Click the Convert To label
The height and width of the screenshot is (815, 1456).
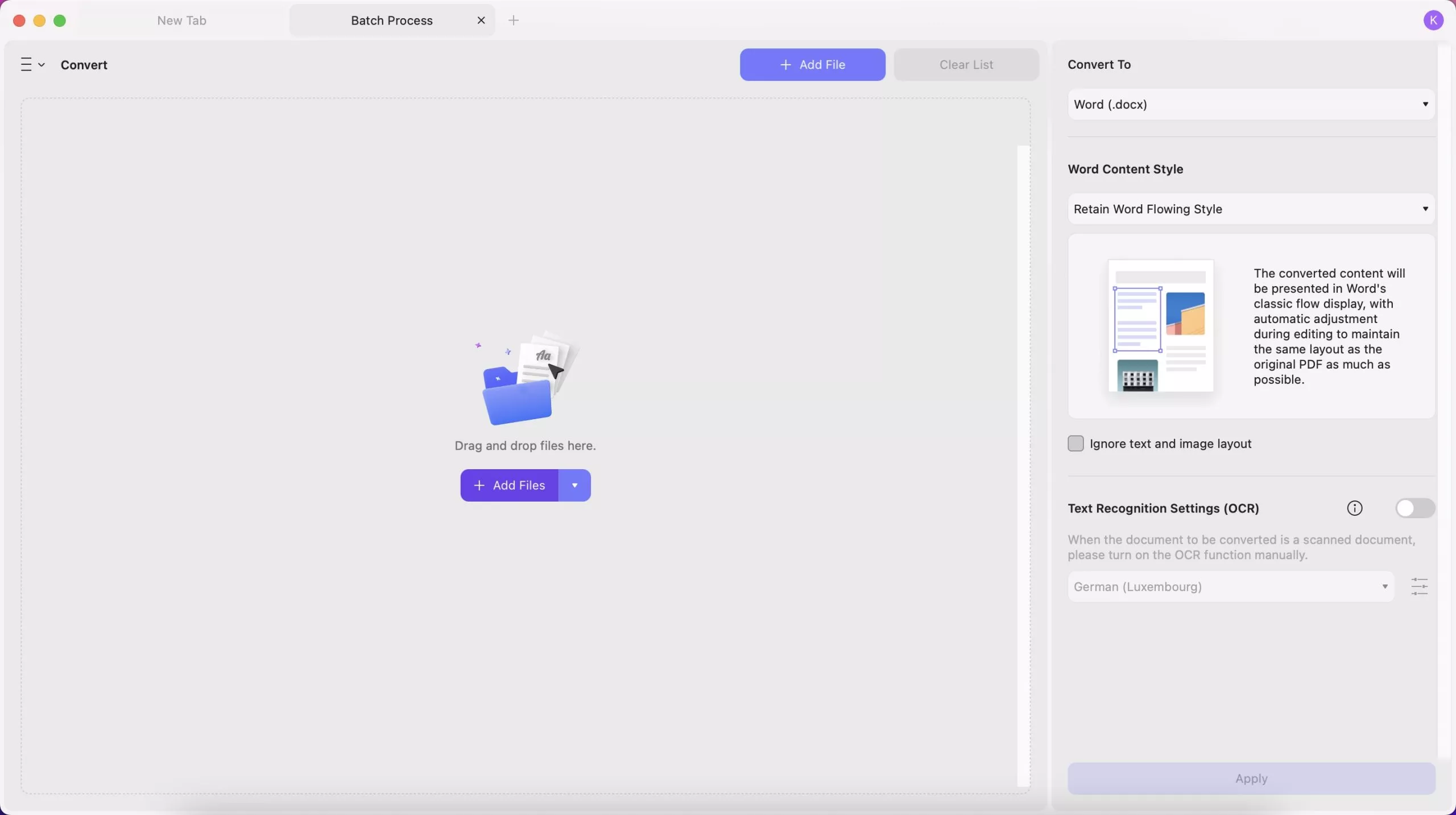(1099, 64)
